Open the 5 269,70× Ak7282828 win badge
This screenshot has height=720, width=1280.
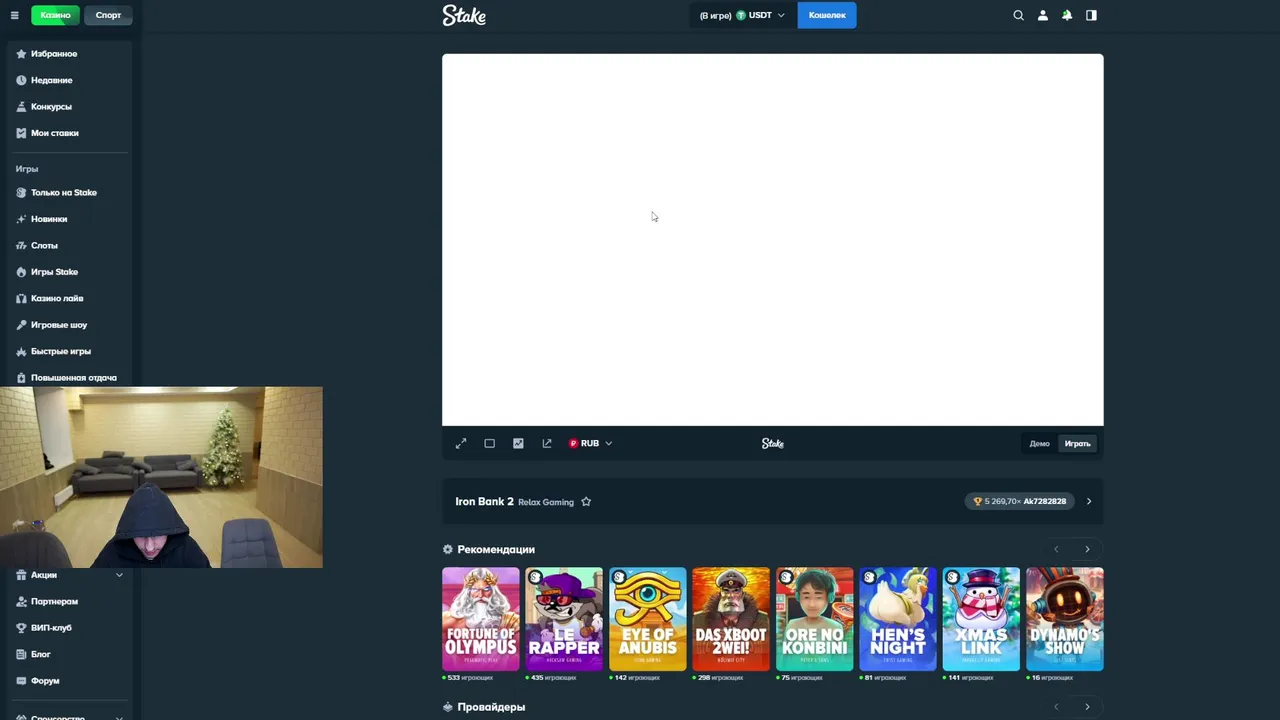pos(1020,501)
